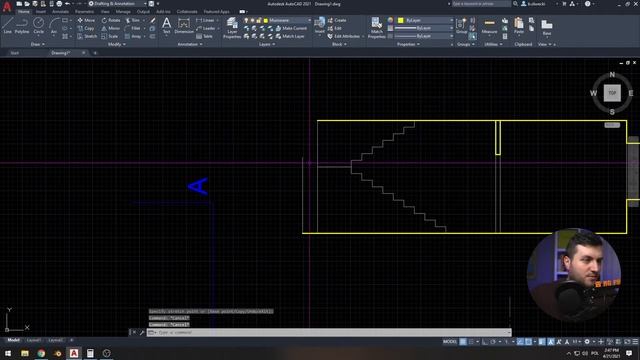Click Edit Attributes in Block panel
The image size is (640, 360).
click(x=344, y=36)
